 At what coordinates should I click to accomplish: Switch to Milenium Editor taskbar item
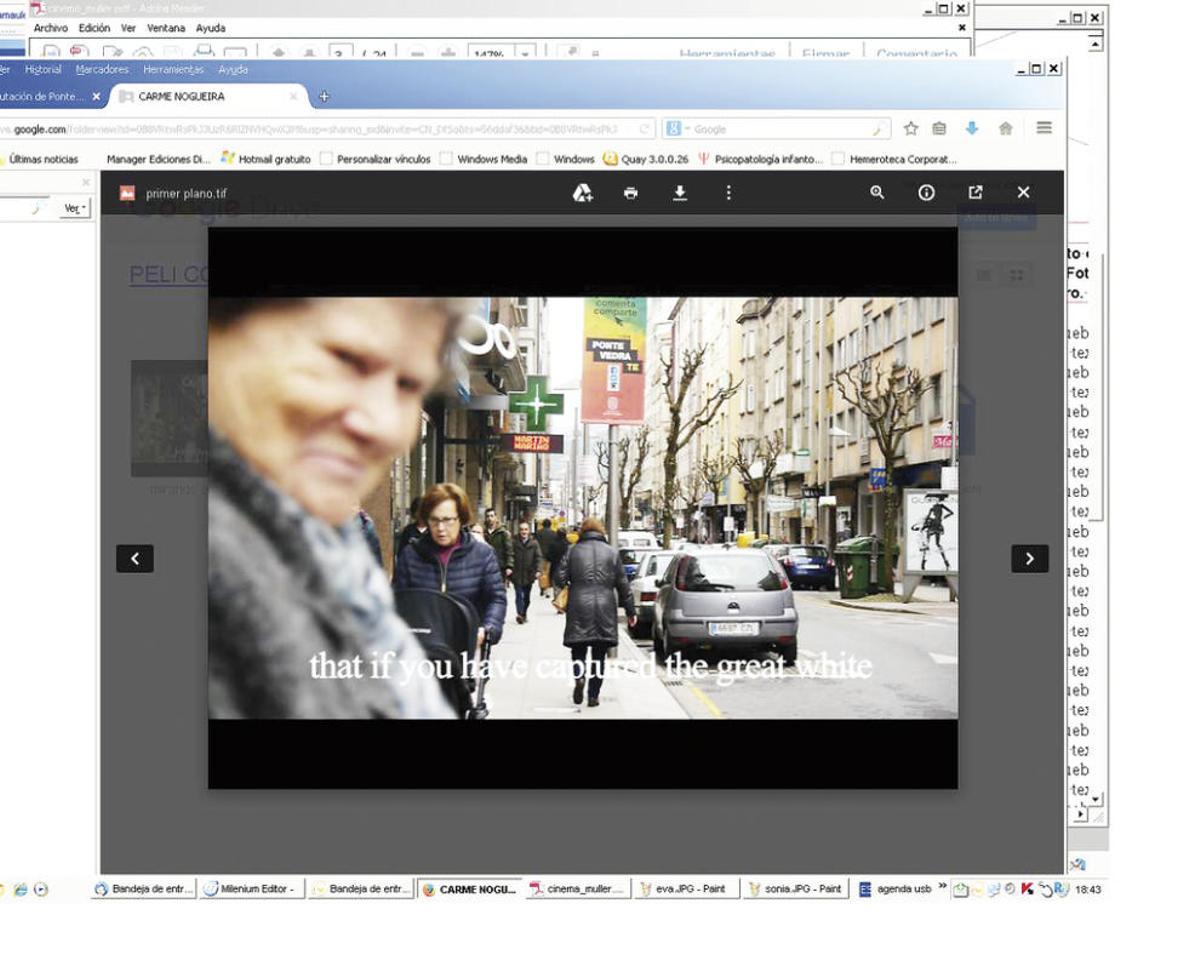250,889
